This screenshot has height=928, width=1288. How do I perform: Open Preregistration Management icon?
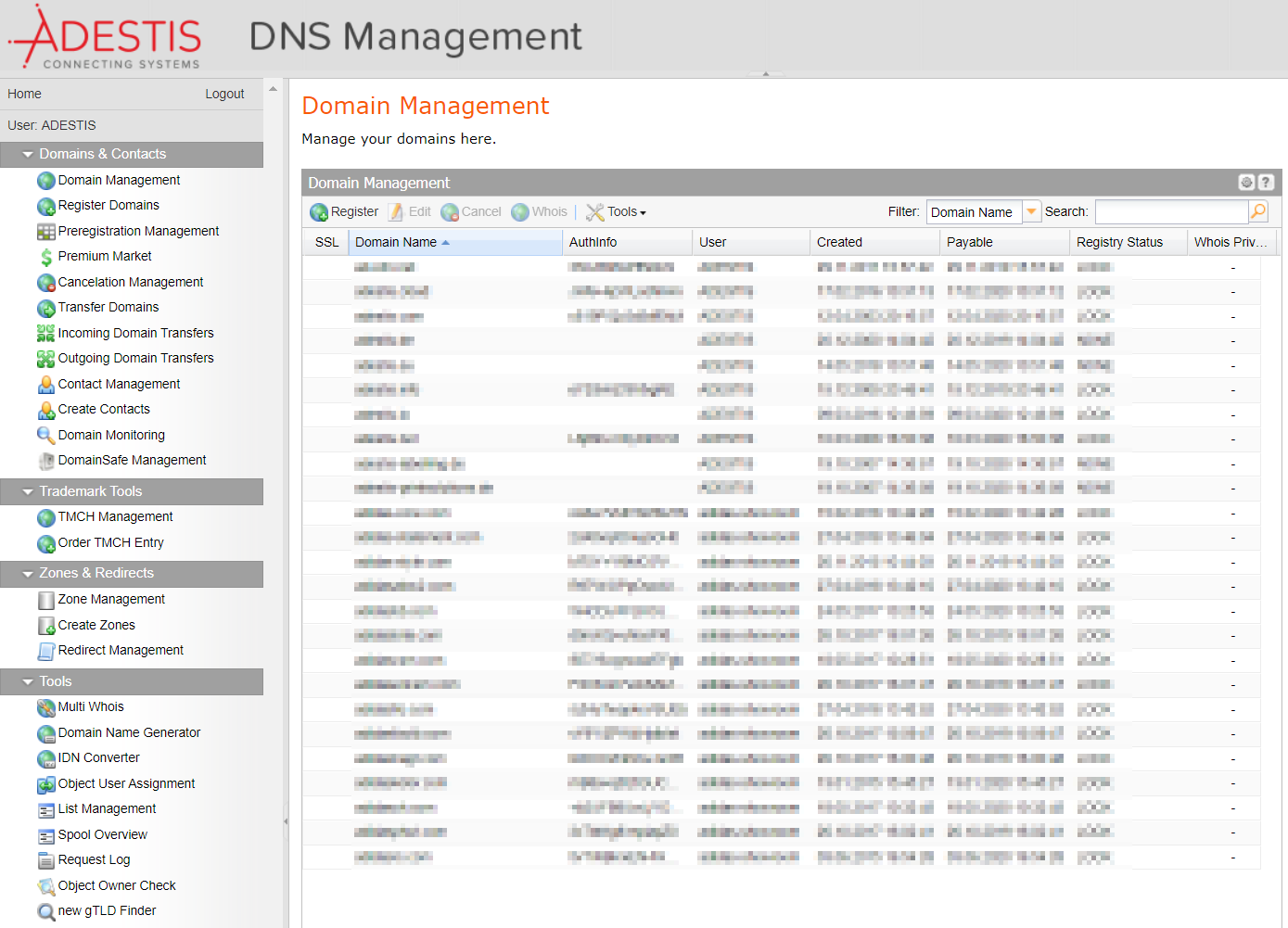click(x=46, y=232)
